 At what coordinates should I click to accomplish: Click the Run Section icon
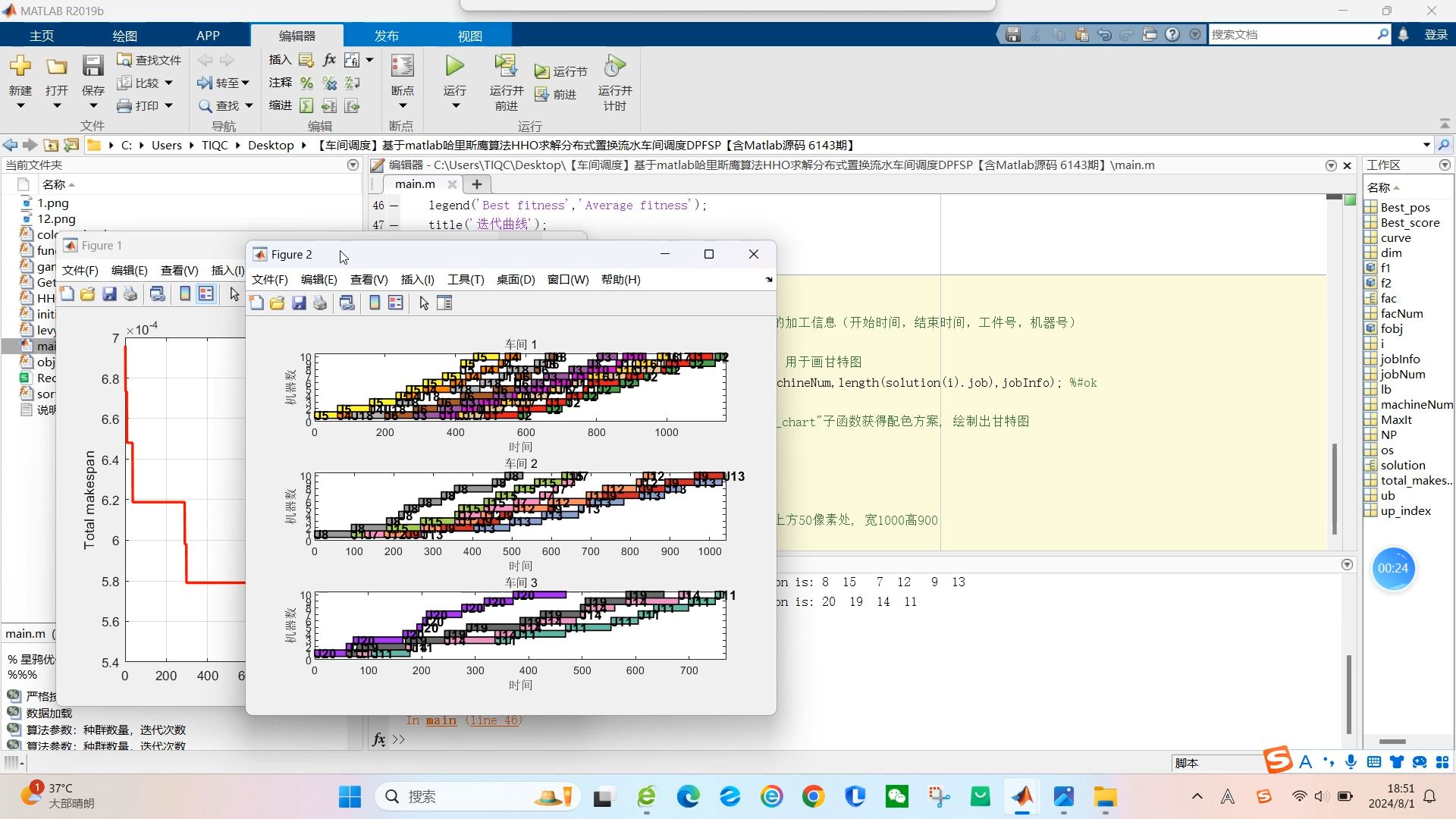[x=541, y=71]
